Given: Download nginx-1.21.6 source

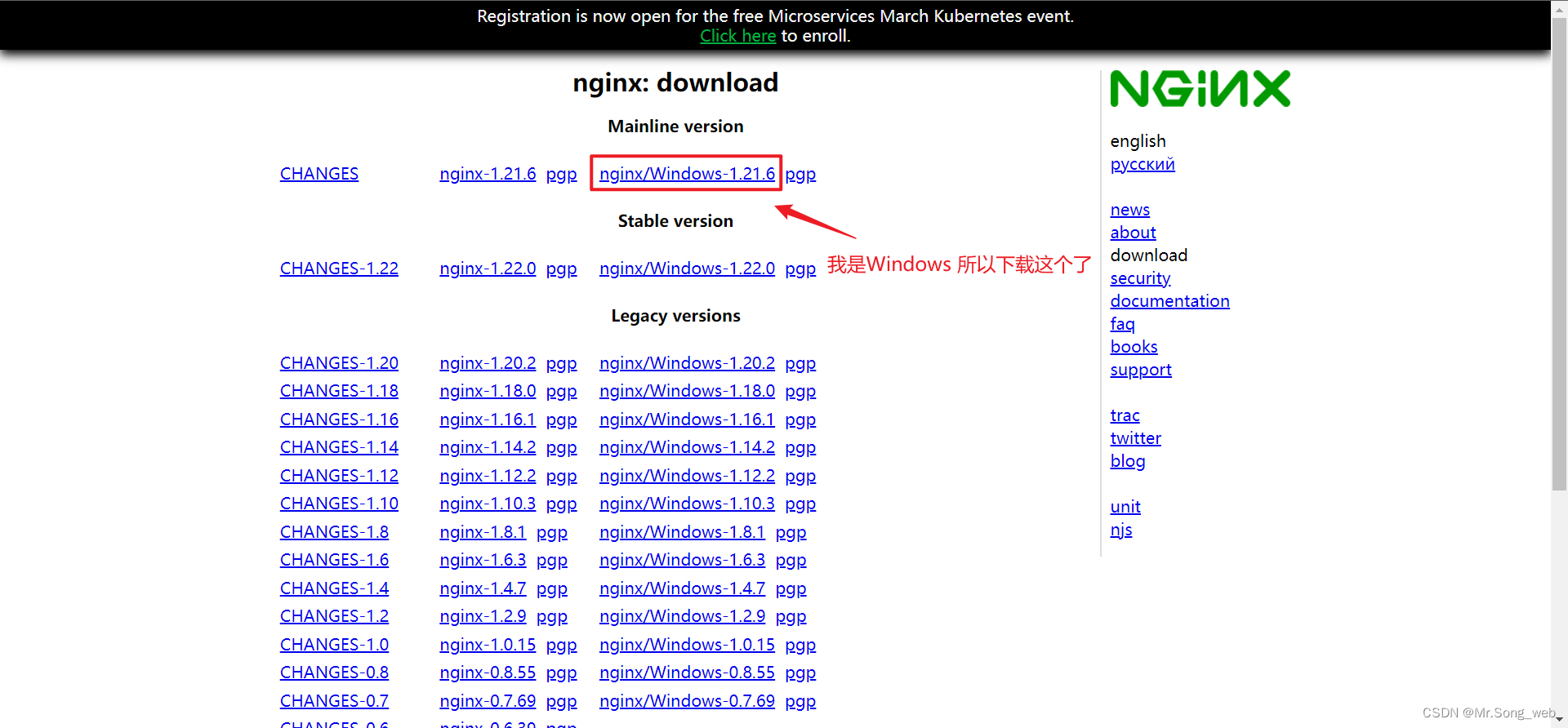Looking at the screenshot, I should [488, 174].
